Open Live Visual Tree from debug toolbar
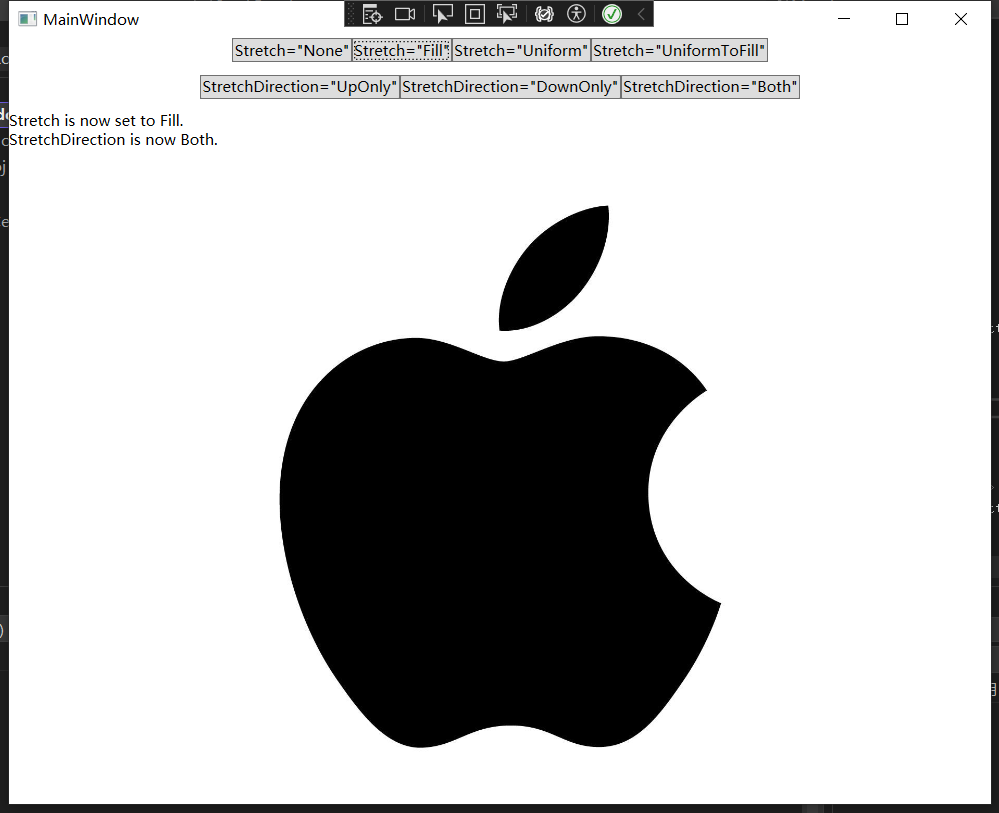 (x=372, y=14)
